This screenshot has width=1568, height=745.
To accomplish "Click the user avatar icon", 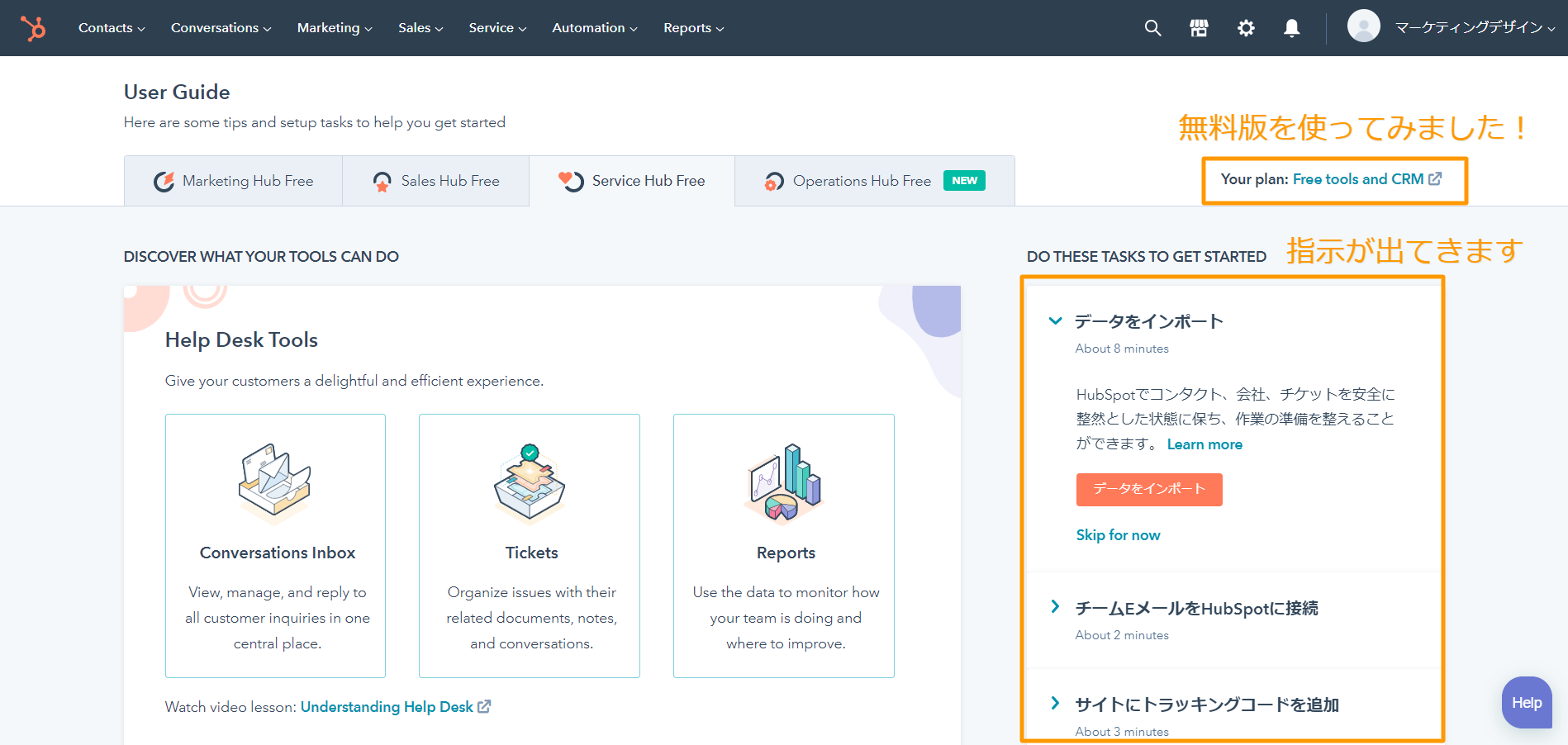I will click(1363, 26).
